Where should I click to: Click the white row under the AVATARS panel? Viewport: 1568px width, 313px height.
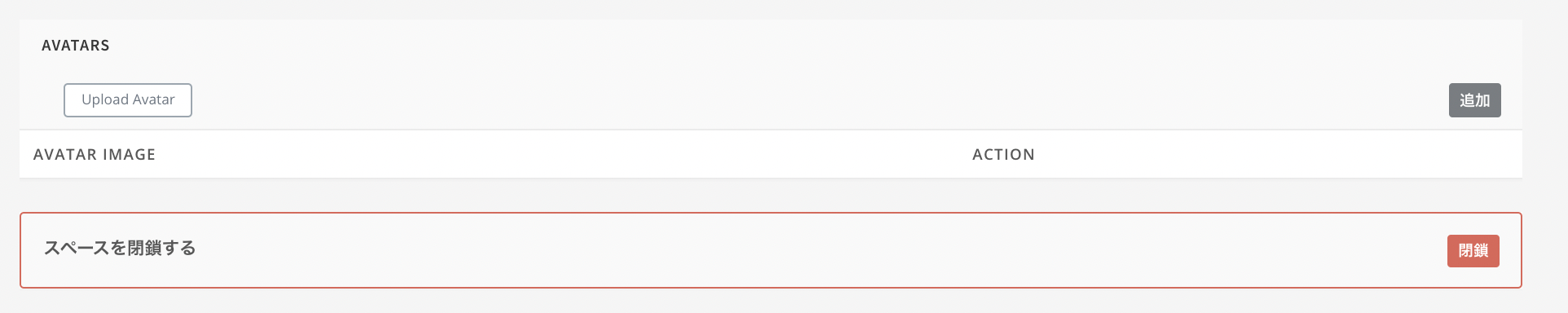coord(771,154)
